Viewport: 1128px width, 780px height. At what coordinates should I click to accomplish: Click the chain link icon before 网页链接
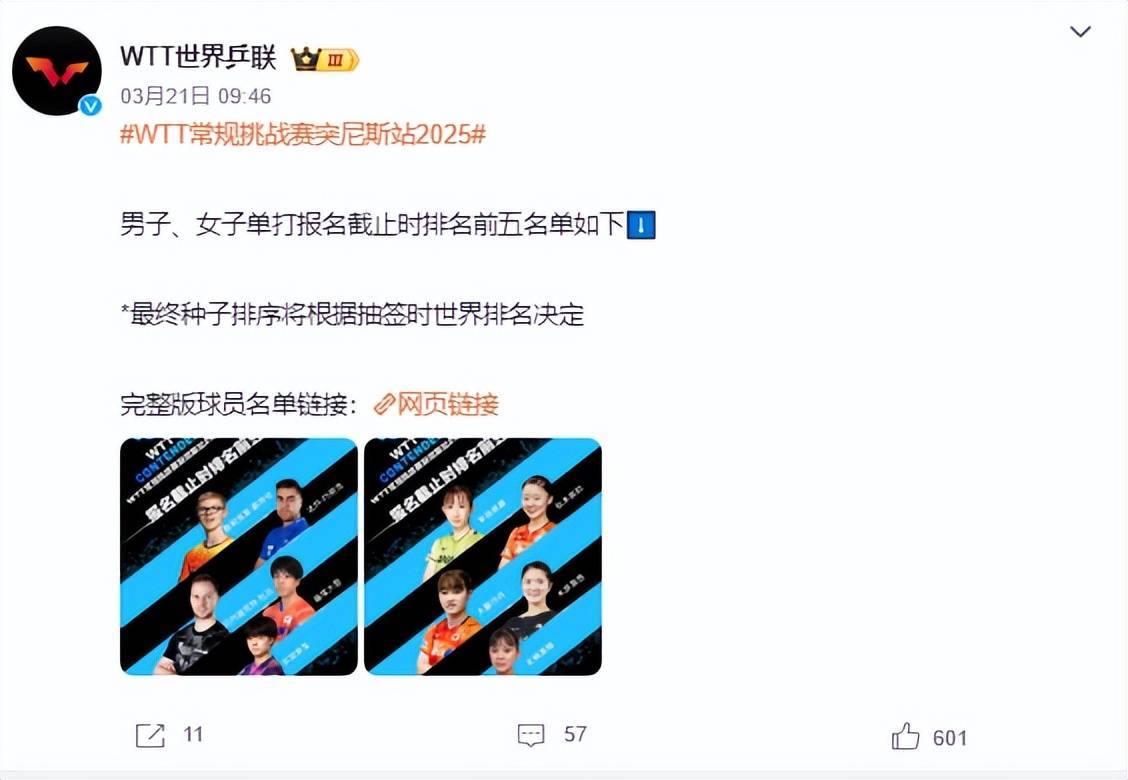pos(385,404)
